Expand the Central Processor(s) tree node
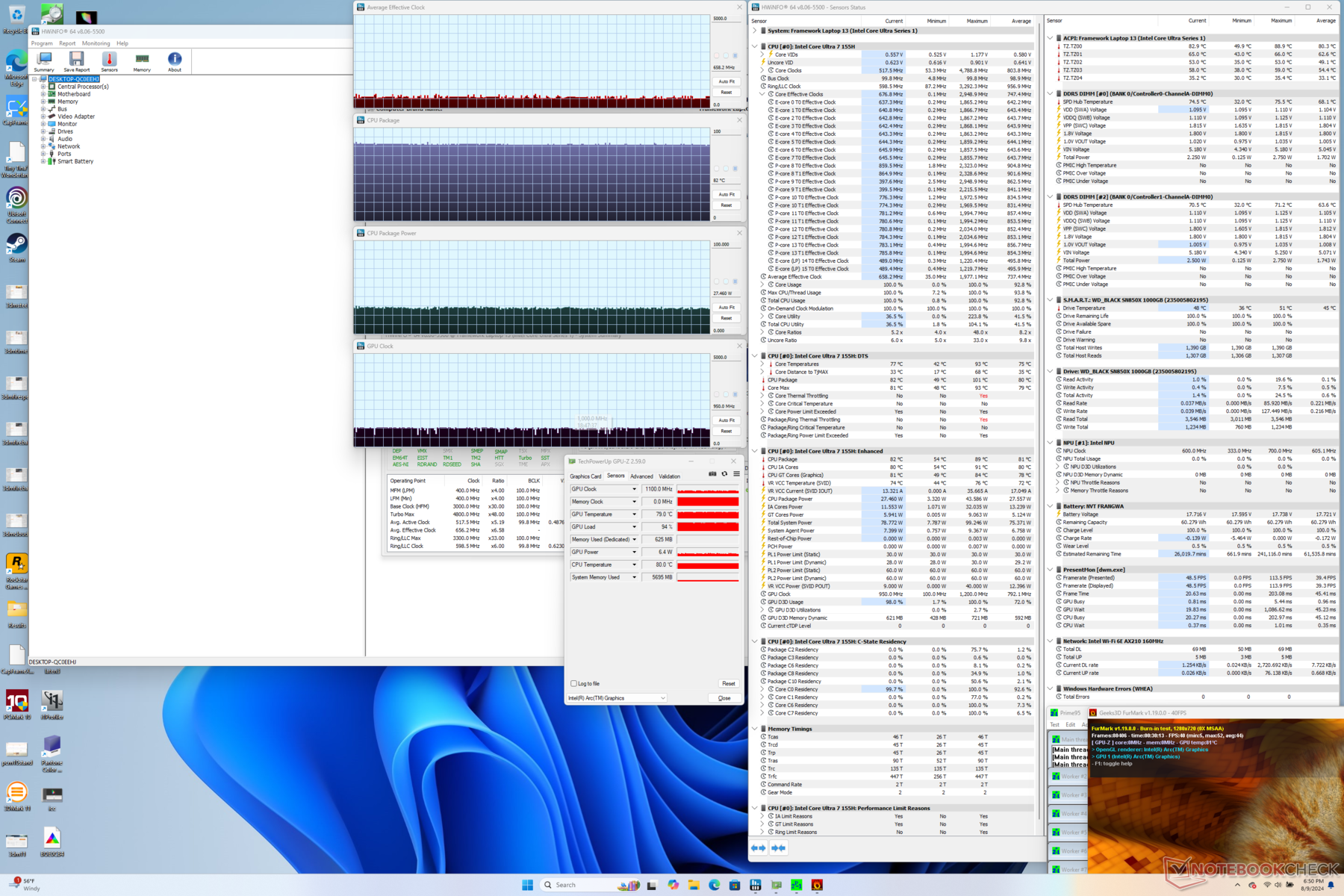The width and height of the screenshot is (1344, 896). [x=43, y=87]
